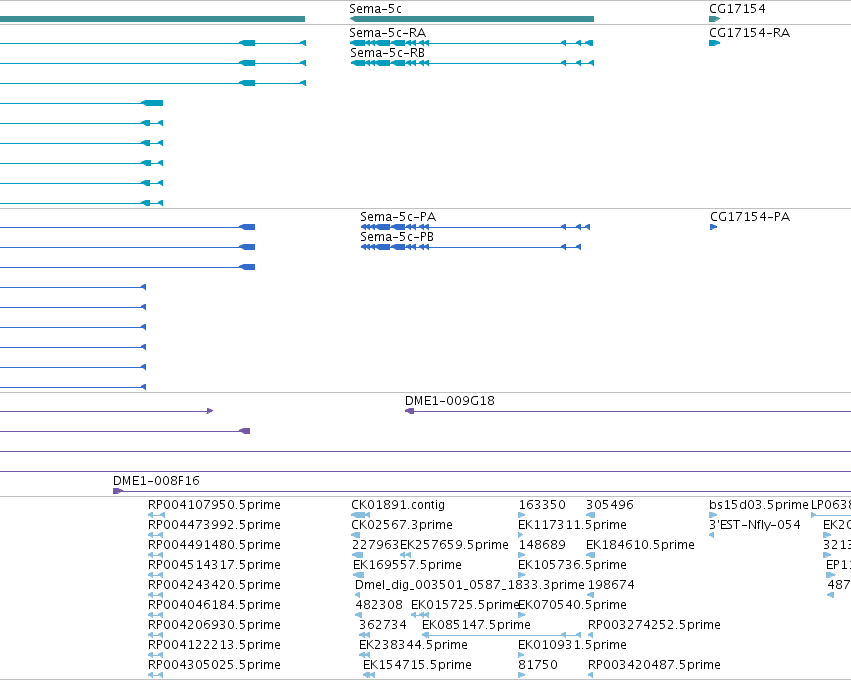Viewport: 851px width, 680px height.
Task: Select the 305496 feature label
Action: 609,505
